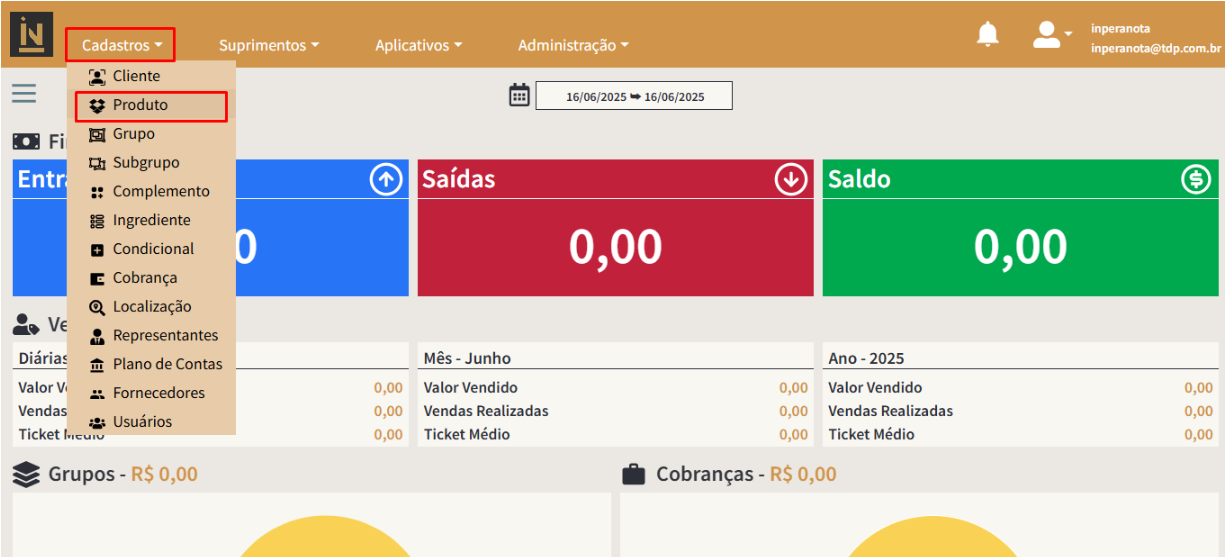Click Valor Vendido under Ano - 2025

pyautogui.click(x=875, y=388)
